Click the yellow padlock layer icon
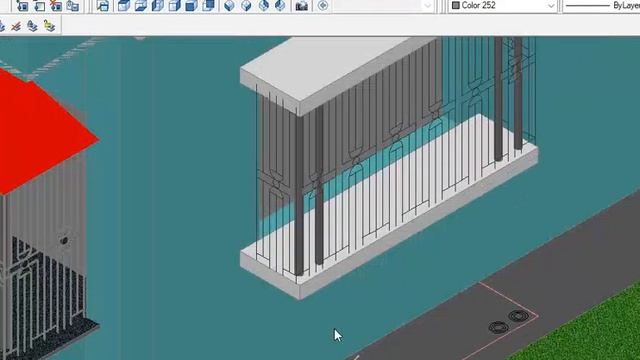The image size is (640, 360). (x=49, y=27)
